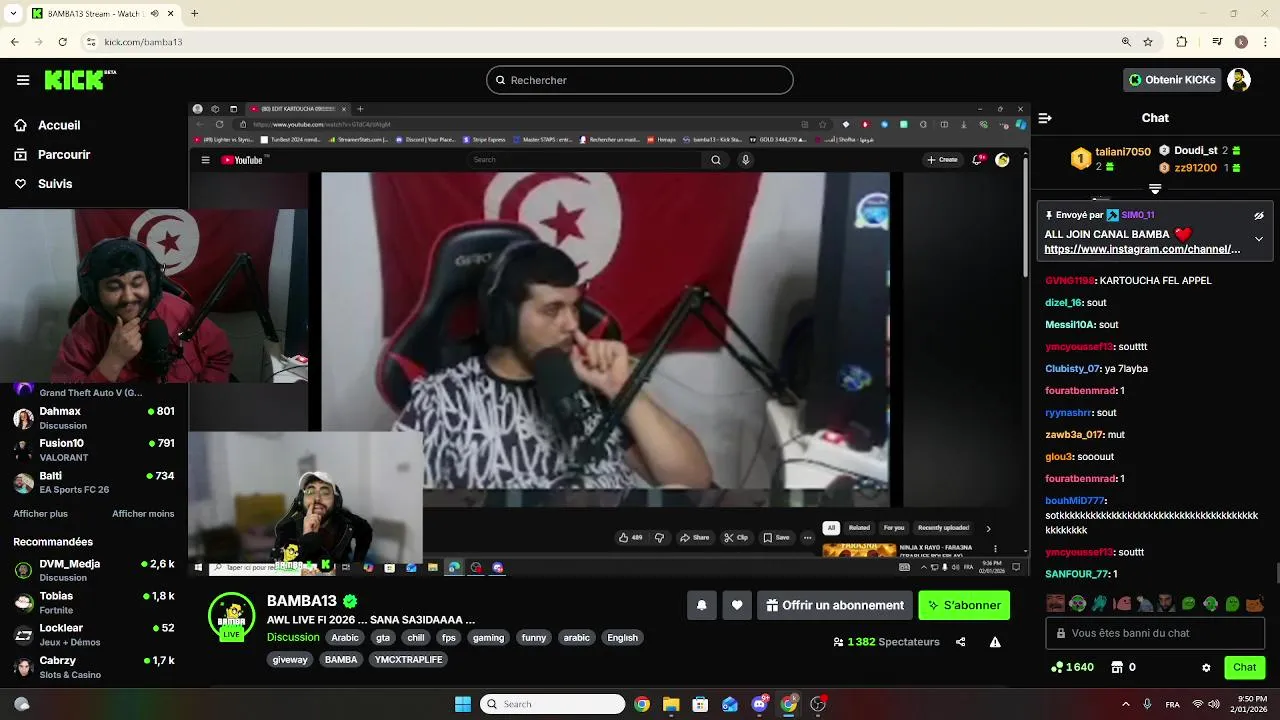Select the Arabic tag
1280x720 pixels.
(x=345, y=637)
